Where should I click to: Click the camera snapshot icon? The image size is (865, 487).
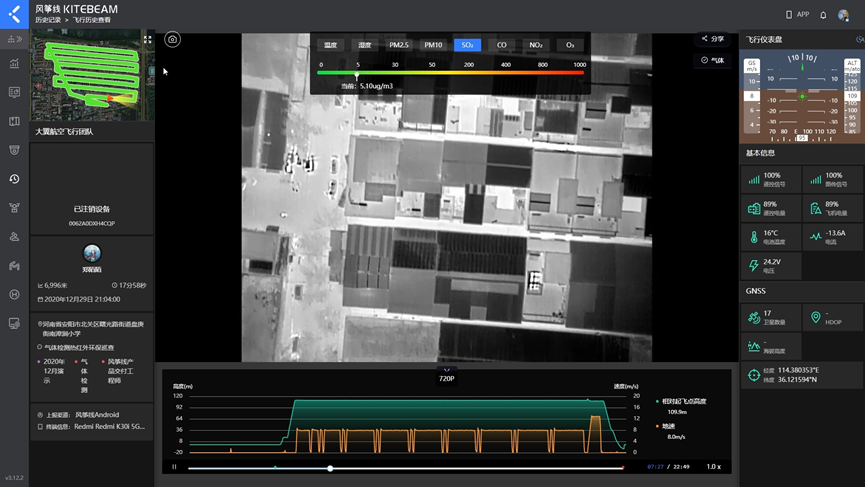(172, 39)
